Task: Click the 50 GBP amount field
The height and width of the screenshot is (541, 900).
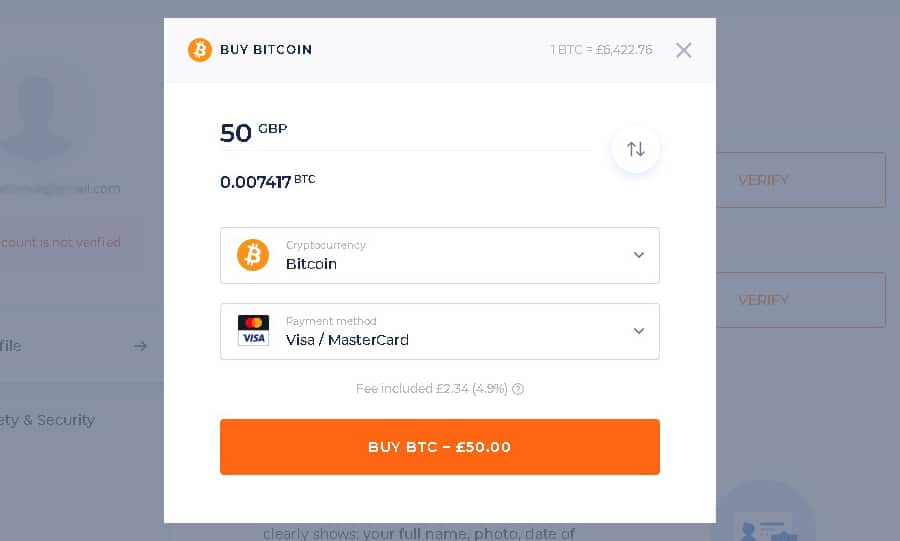Action: coord(400,133)
